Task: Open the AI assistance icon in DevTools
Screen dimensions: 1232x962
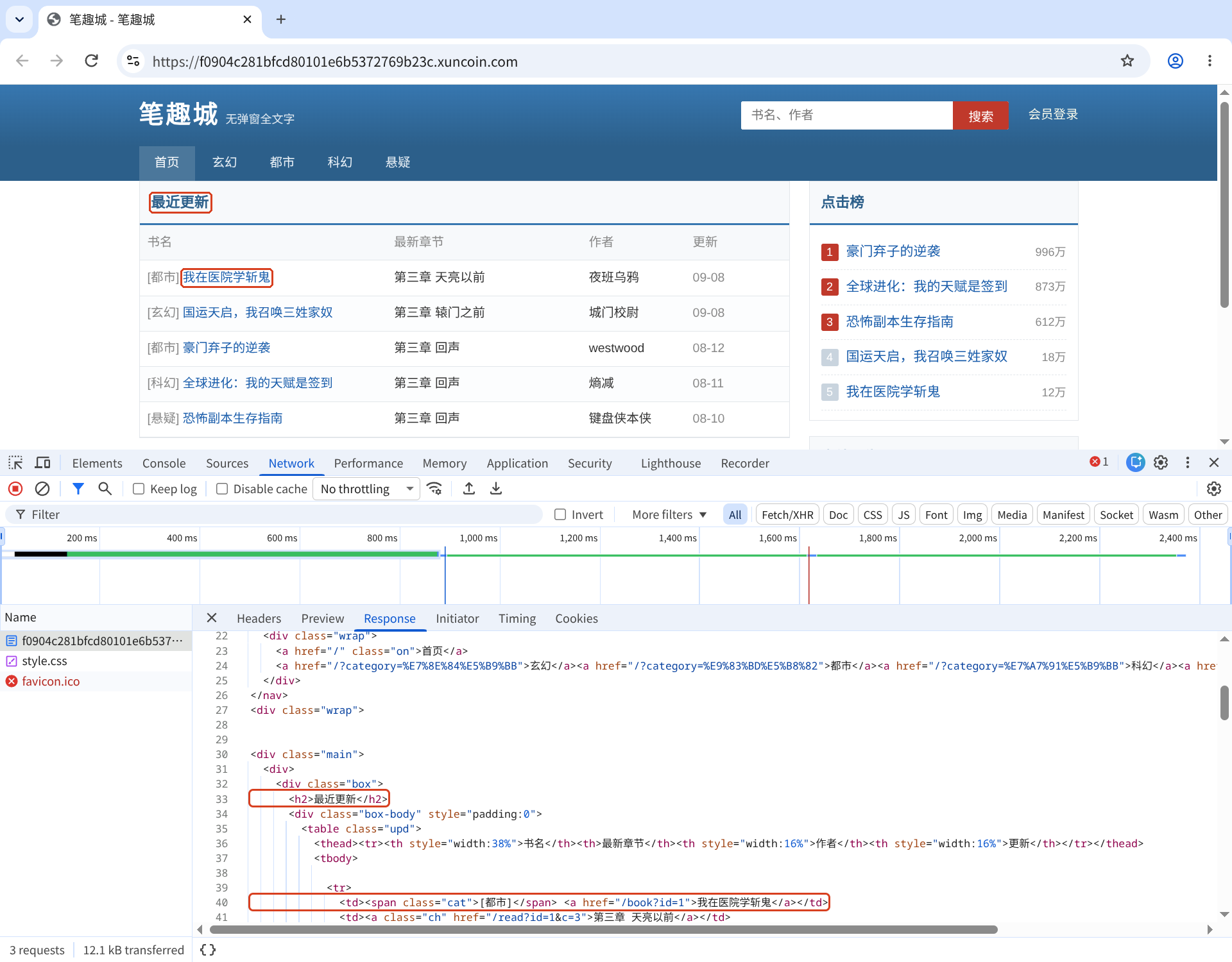Action: [1135, 462]
